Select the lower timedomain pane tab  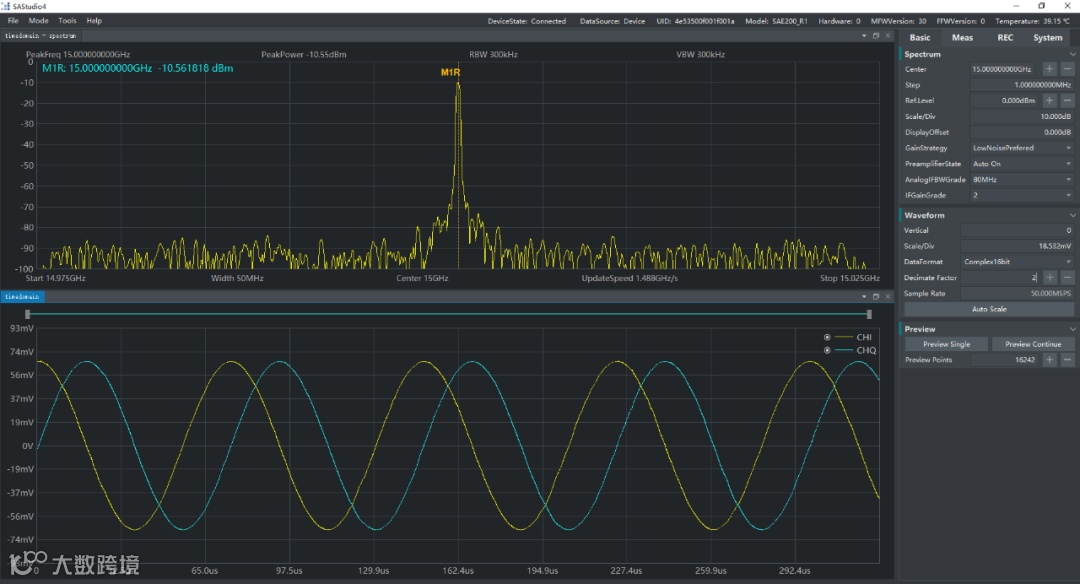[x=22, y=297]
